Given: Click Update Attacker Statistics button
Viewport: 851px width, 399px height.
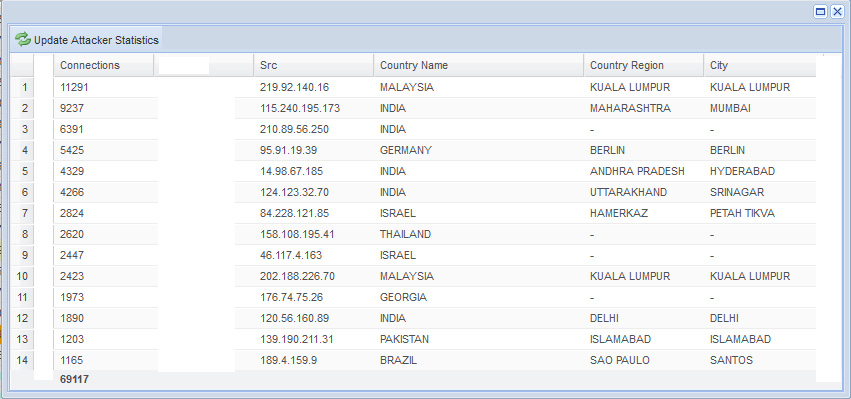Looking at the screenshot, I should coord(87,40).
